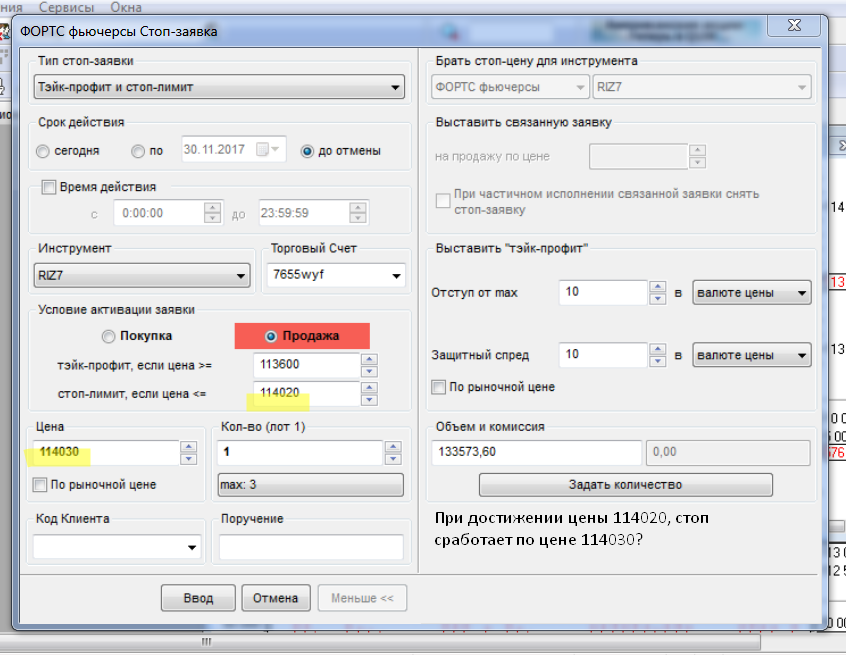846x655 pixels.
Task: Select the "Покупка" radio button
Action: 108,337
